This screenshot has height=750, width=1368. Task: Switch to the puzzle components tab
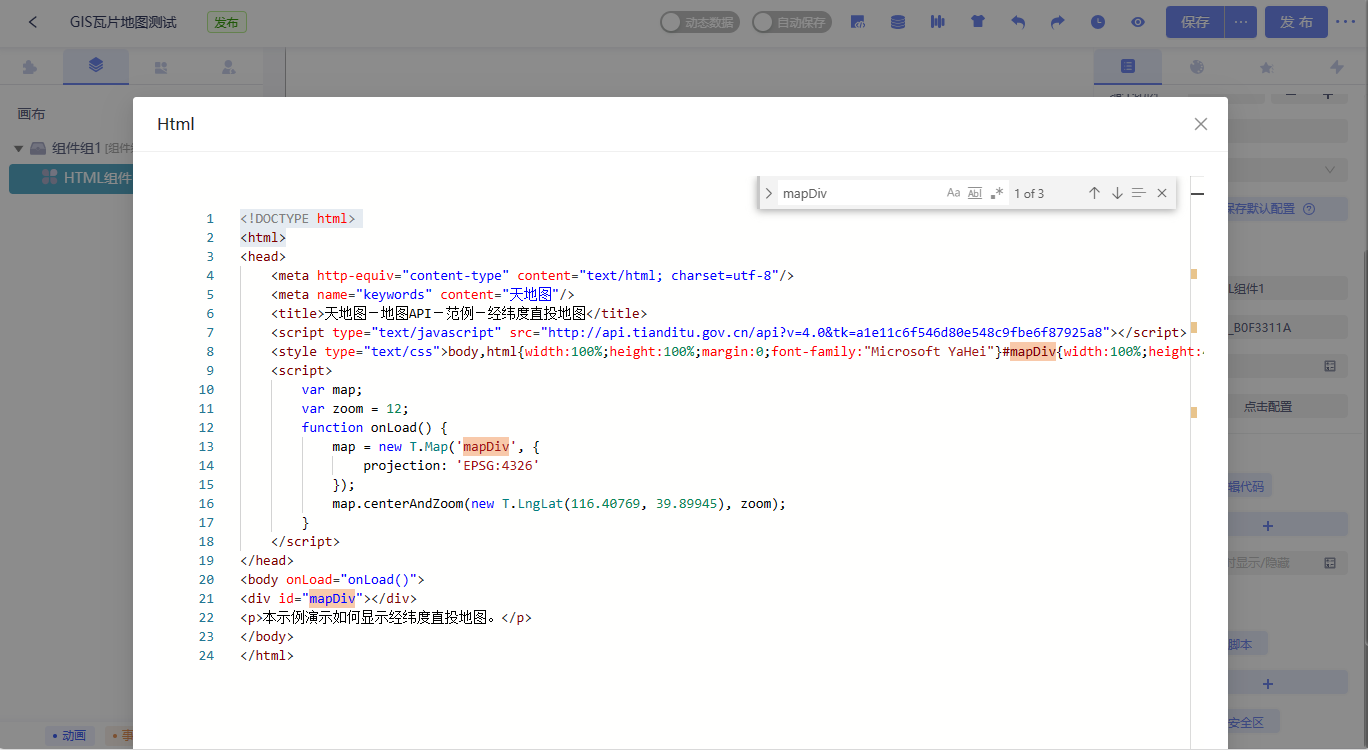coord(30,68)
